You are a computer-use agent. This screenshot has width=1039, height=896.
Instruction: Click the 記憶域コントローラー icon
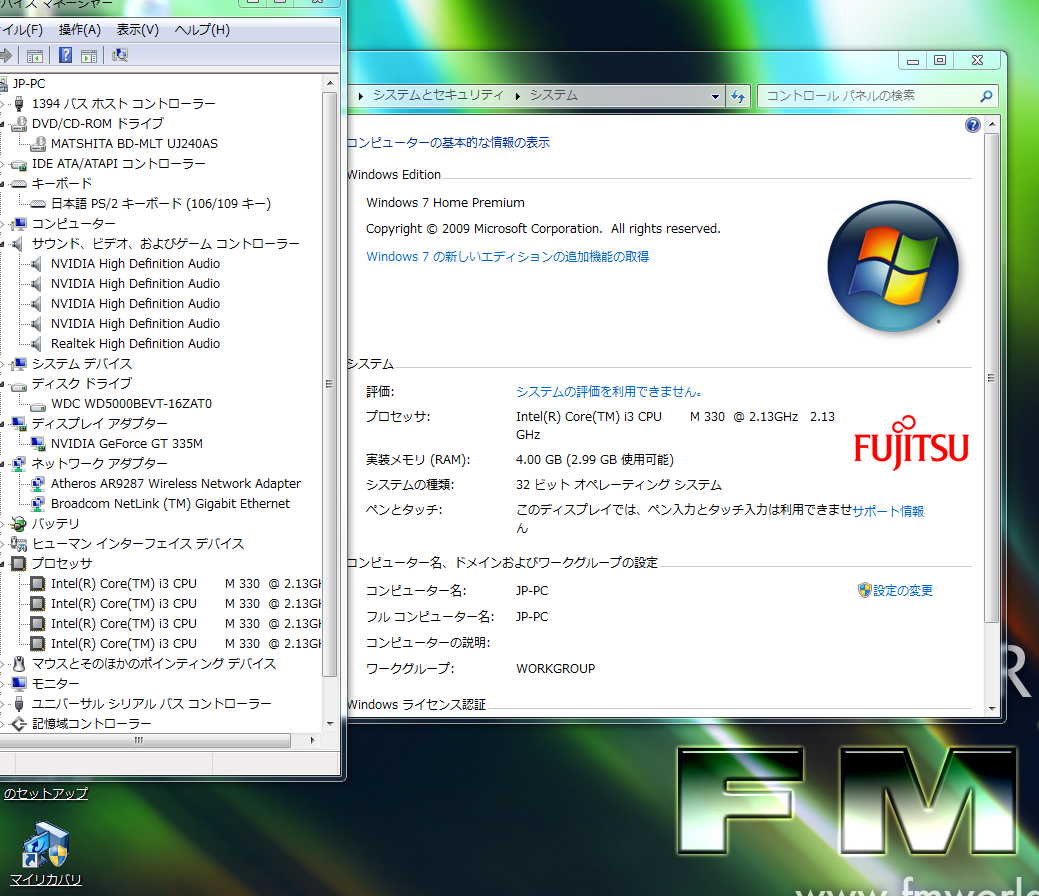point(19,724)
